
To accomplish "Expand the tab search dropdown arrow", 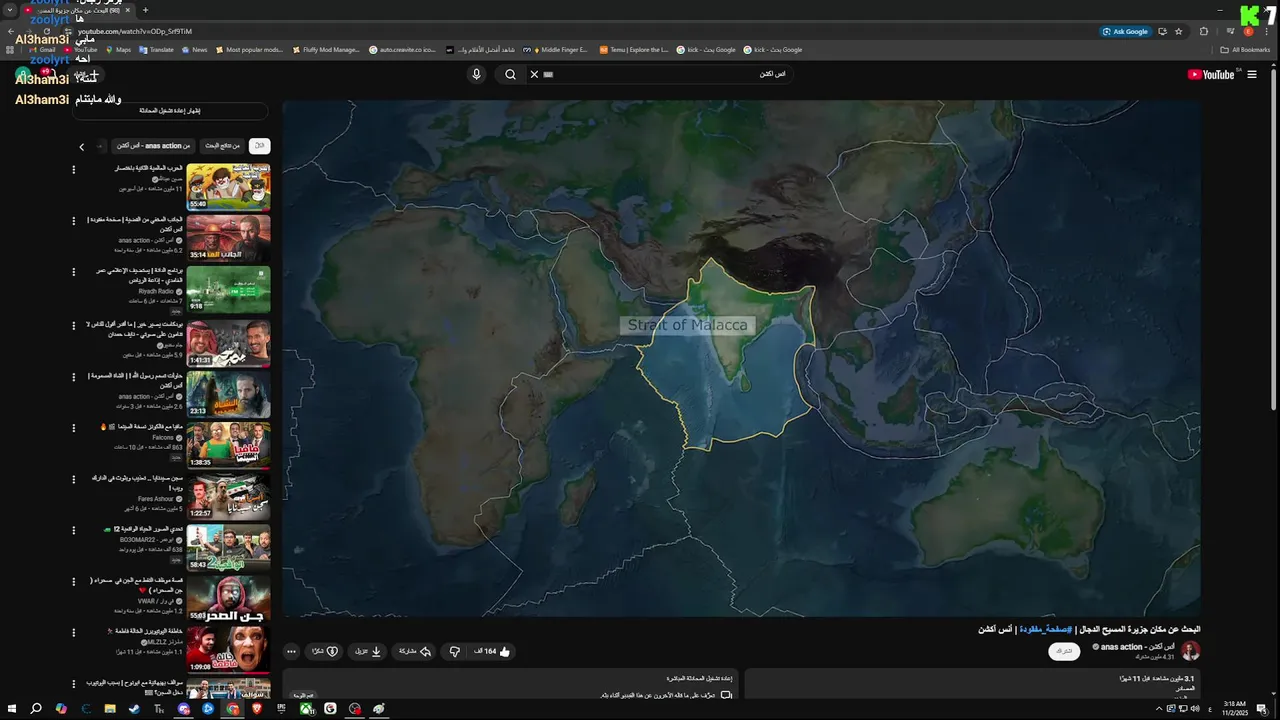I will click(x=10, y=10).
